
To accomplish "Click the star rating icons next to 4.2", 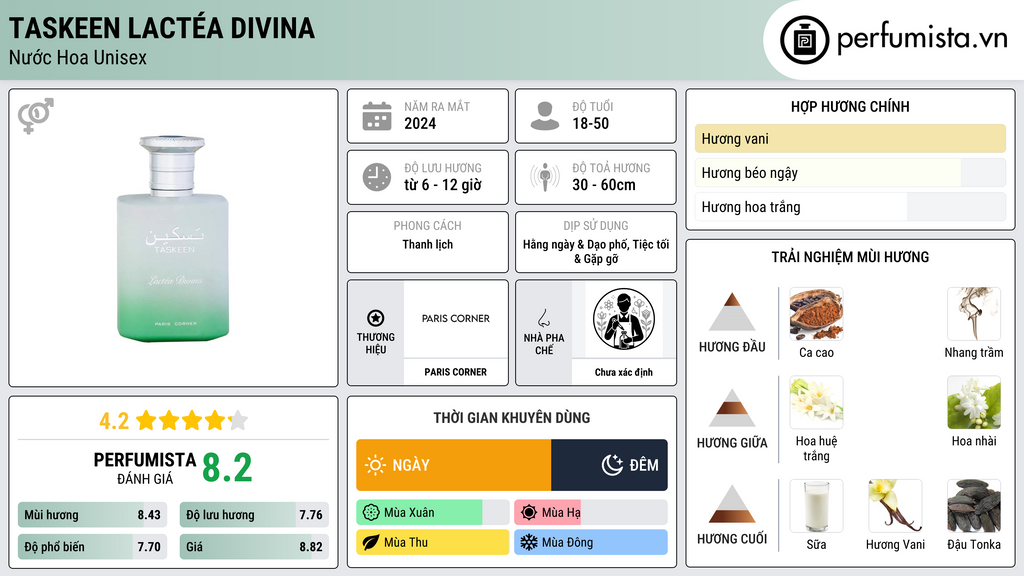I will 192,421.
